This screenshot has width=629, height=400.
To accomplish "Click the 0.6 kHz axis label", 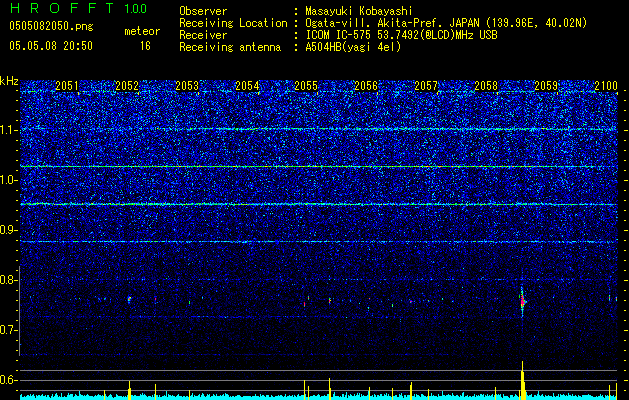I will click(x=8, y=380).
